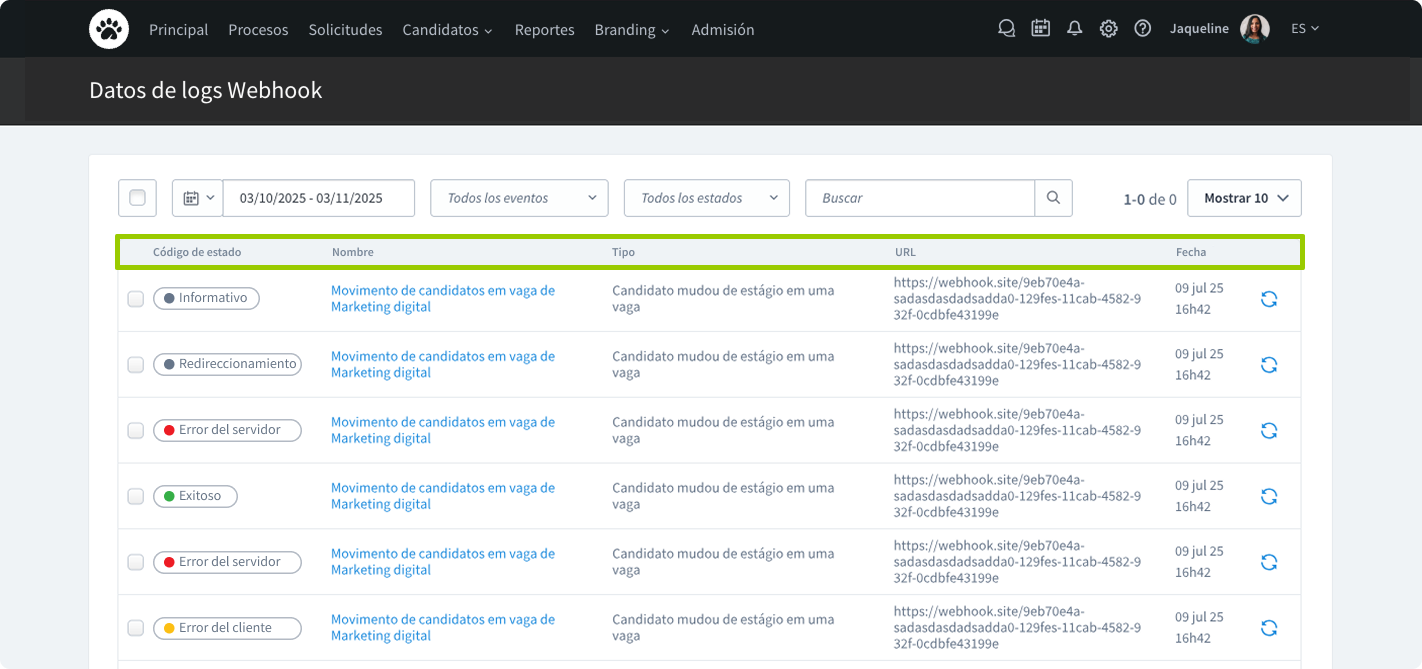Viewport: 1422px width, 669px height.
Task: Check the checkbox on the Exitoso row
Action: [136, 496]
